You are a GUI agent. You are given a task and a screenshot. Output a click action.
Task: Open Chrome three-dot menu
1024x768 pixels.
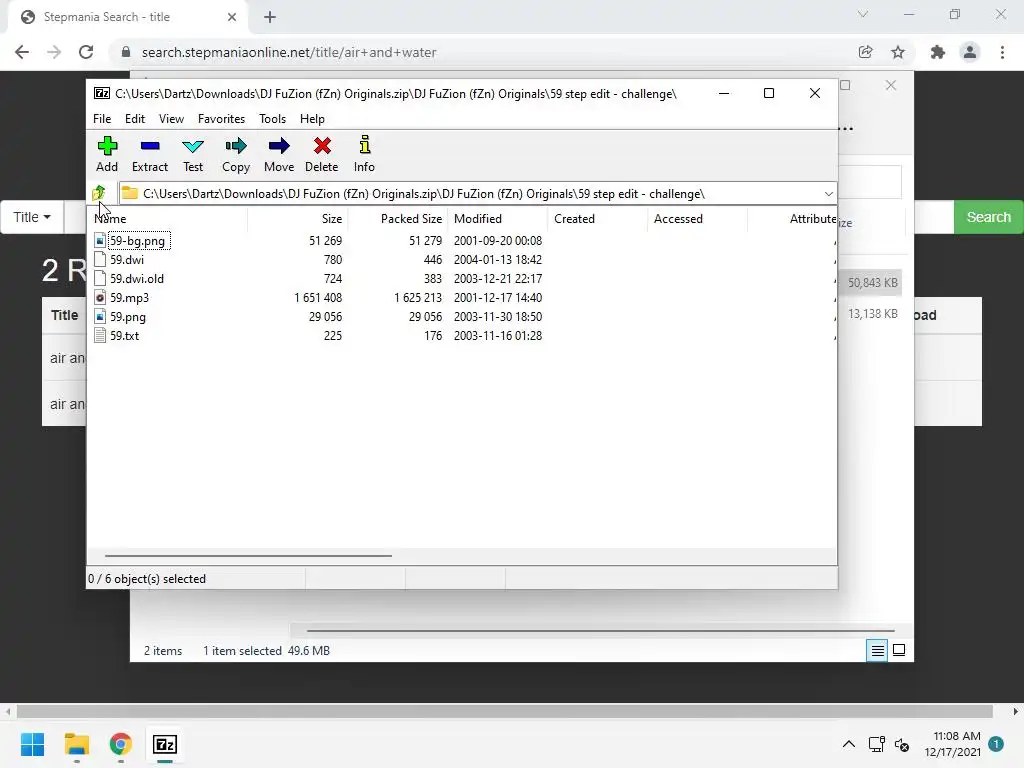1002,52
